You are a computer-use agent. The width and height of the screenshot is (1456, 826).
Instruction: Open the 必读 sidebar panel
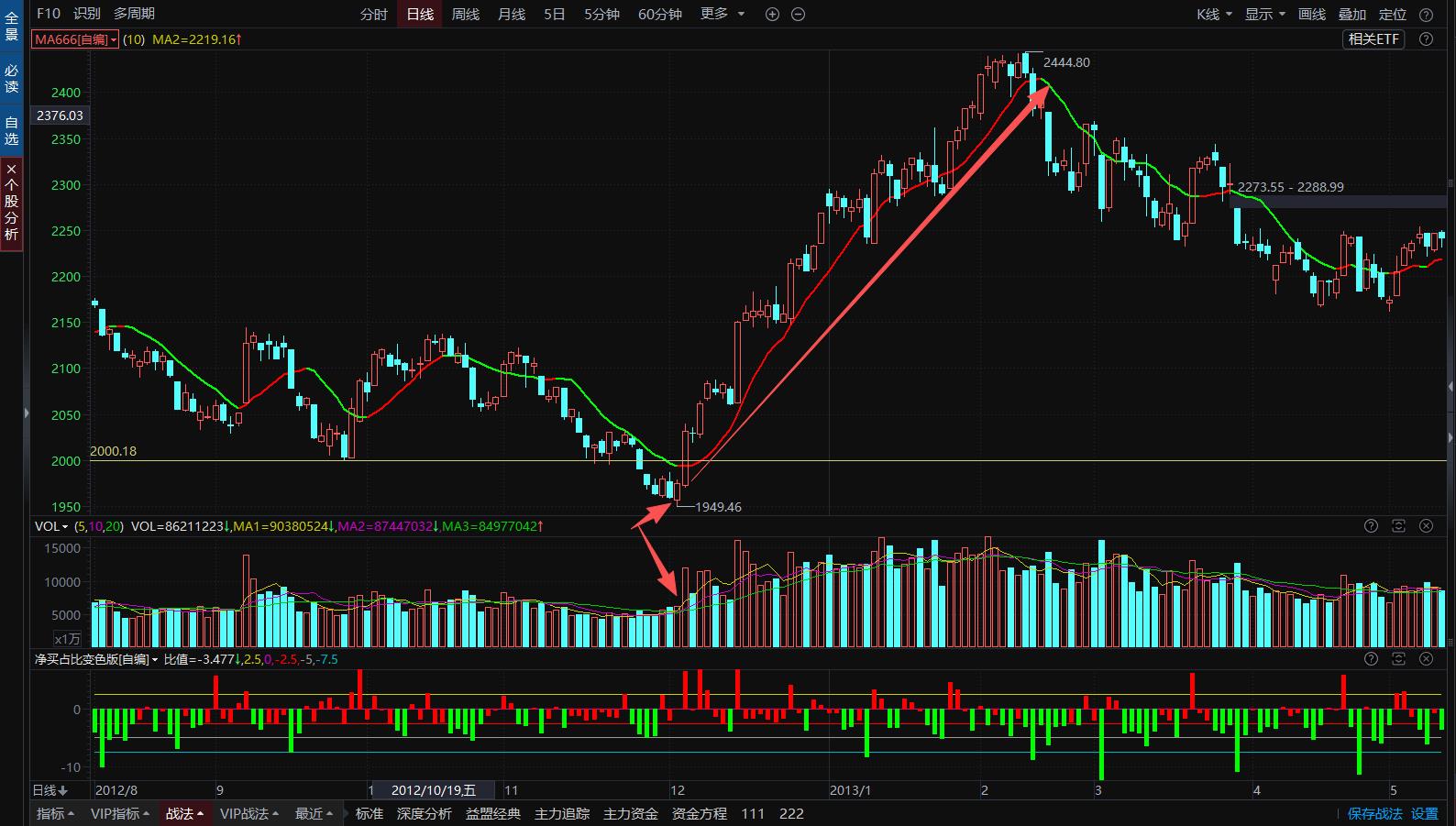[x=11, y=79]
